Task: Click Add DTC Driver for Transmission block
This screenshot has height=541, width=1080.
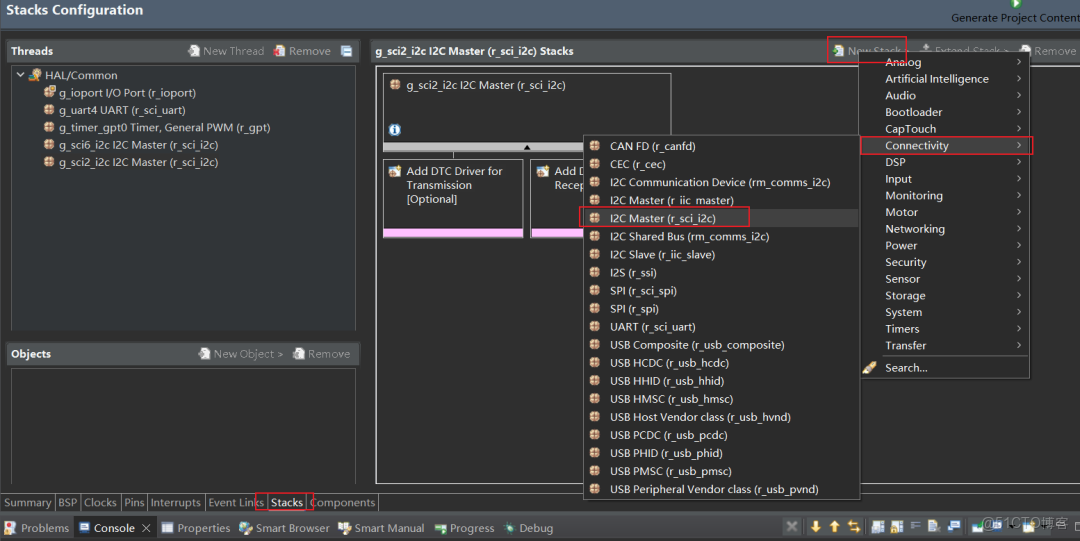Action: point(453,198)
